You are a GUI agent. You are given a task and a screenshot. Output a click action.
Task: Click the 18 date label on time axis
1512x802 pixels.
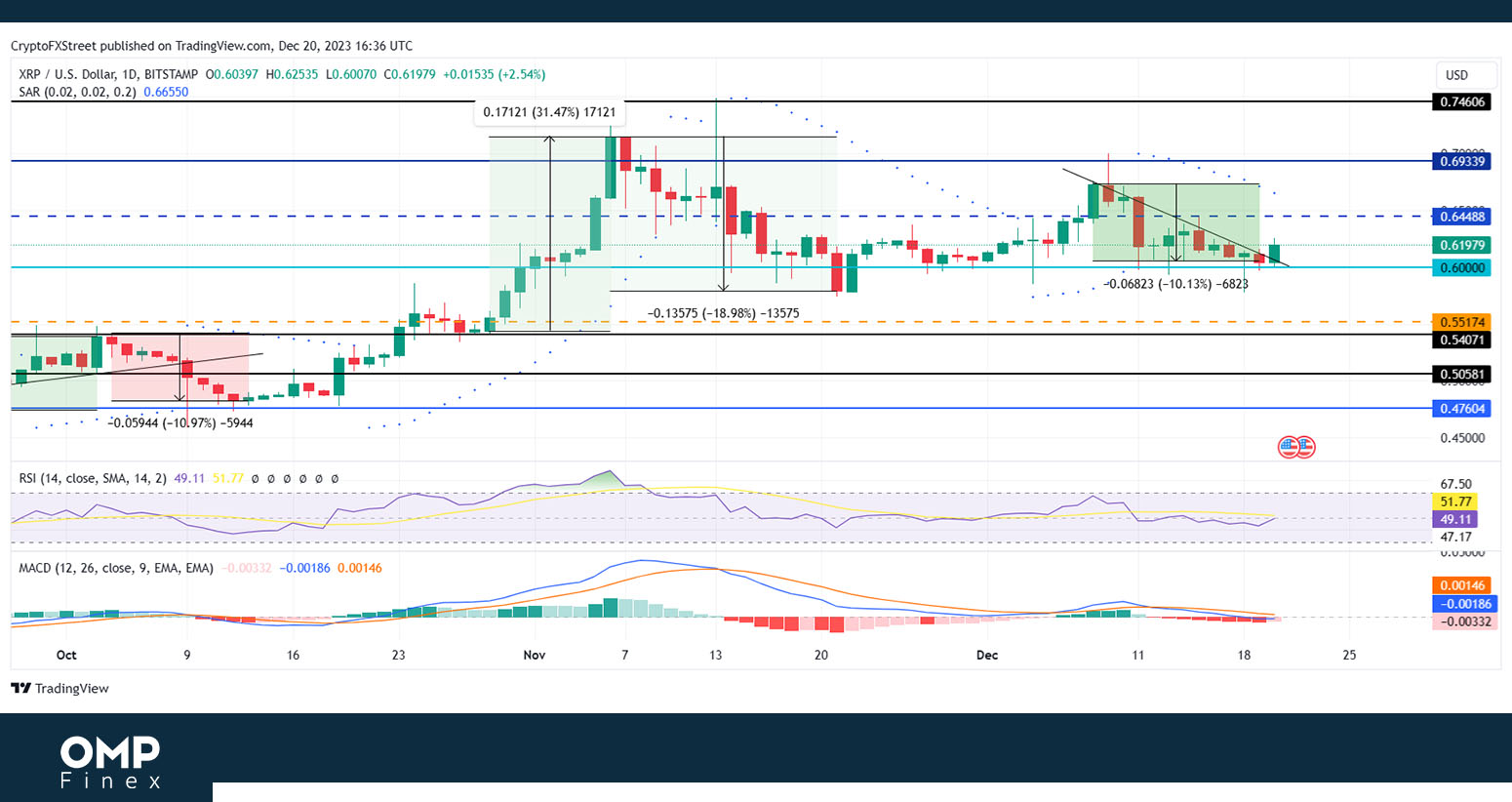pyautogui.click(x=1244, y=655)
